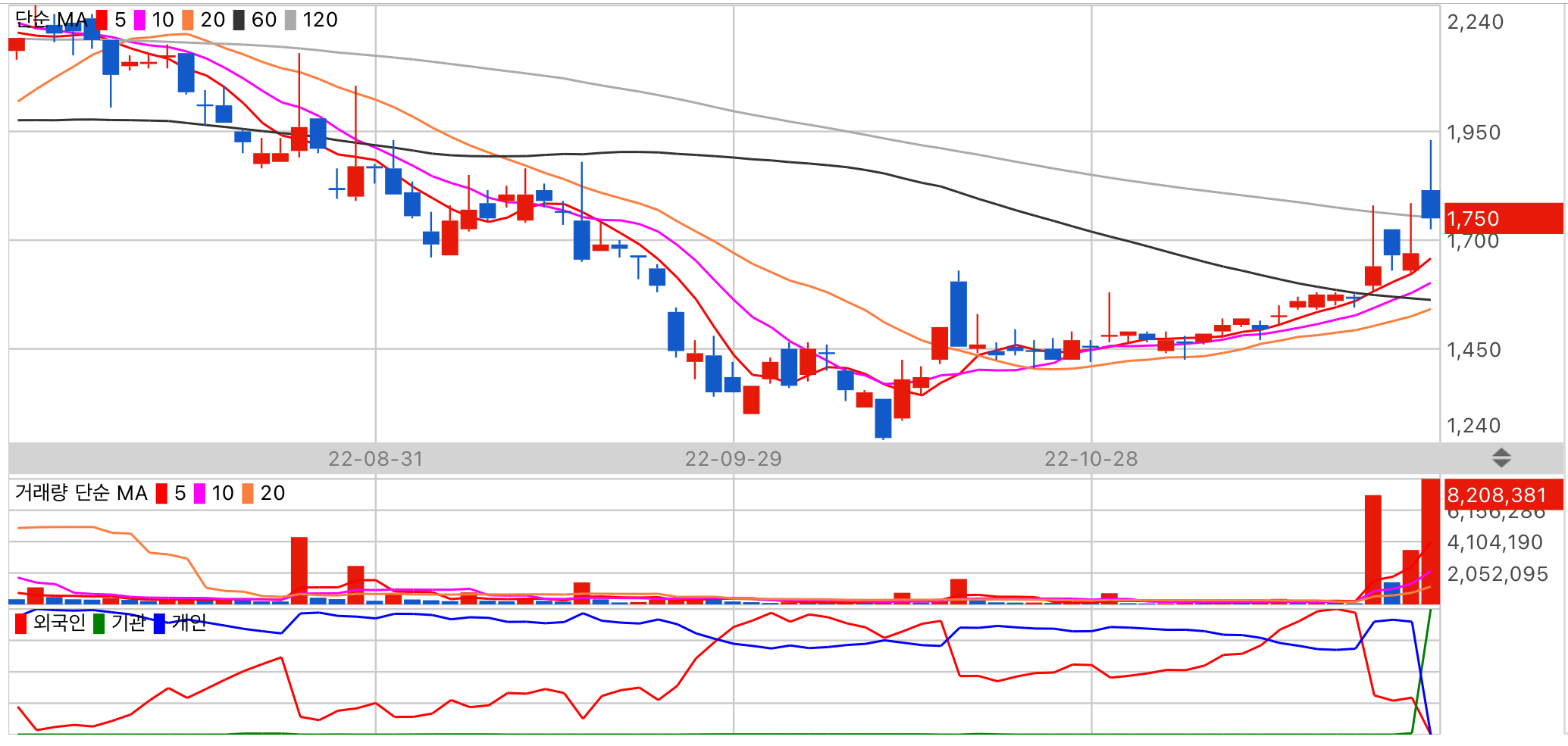The image size is (1568, 746).
Task: Click the orange MA 20 price legend swatch
Action: coord(188,20)
